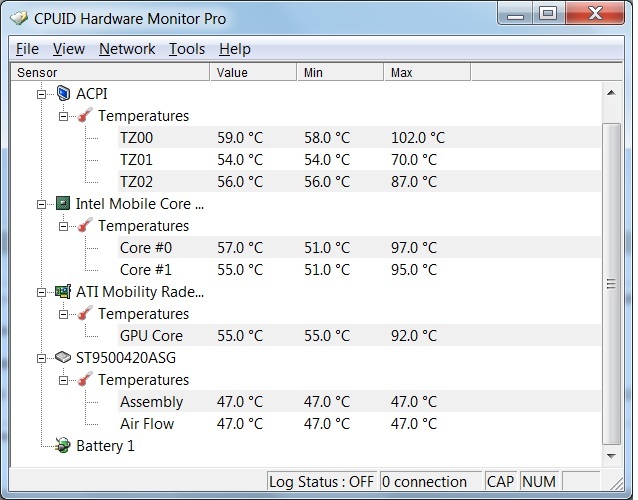Collapse Temperatures under ATI Mobility Radeon

63,314
